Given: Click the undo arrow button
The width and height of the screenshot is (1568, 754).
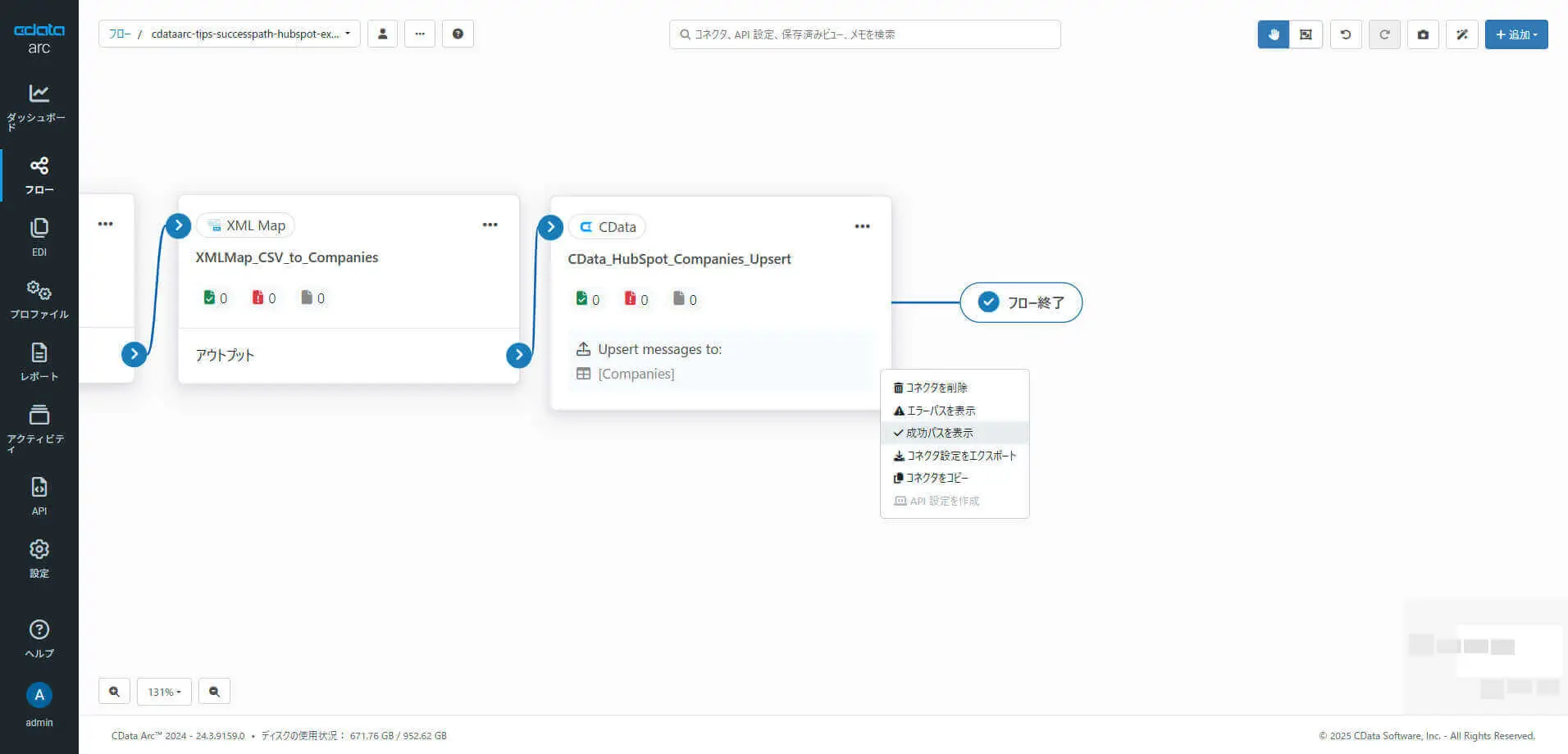Looking at the screenshot, I should (1346, 34).
